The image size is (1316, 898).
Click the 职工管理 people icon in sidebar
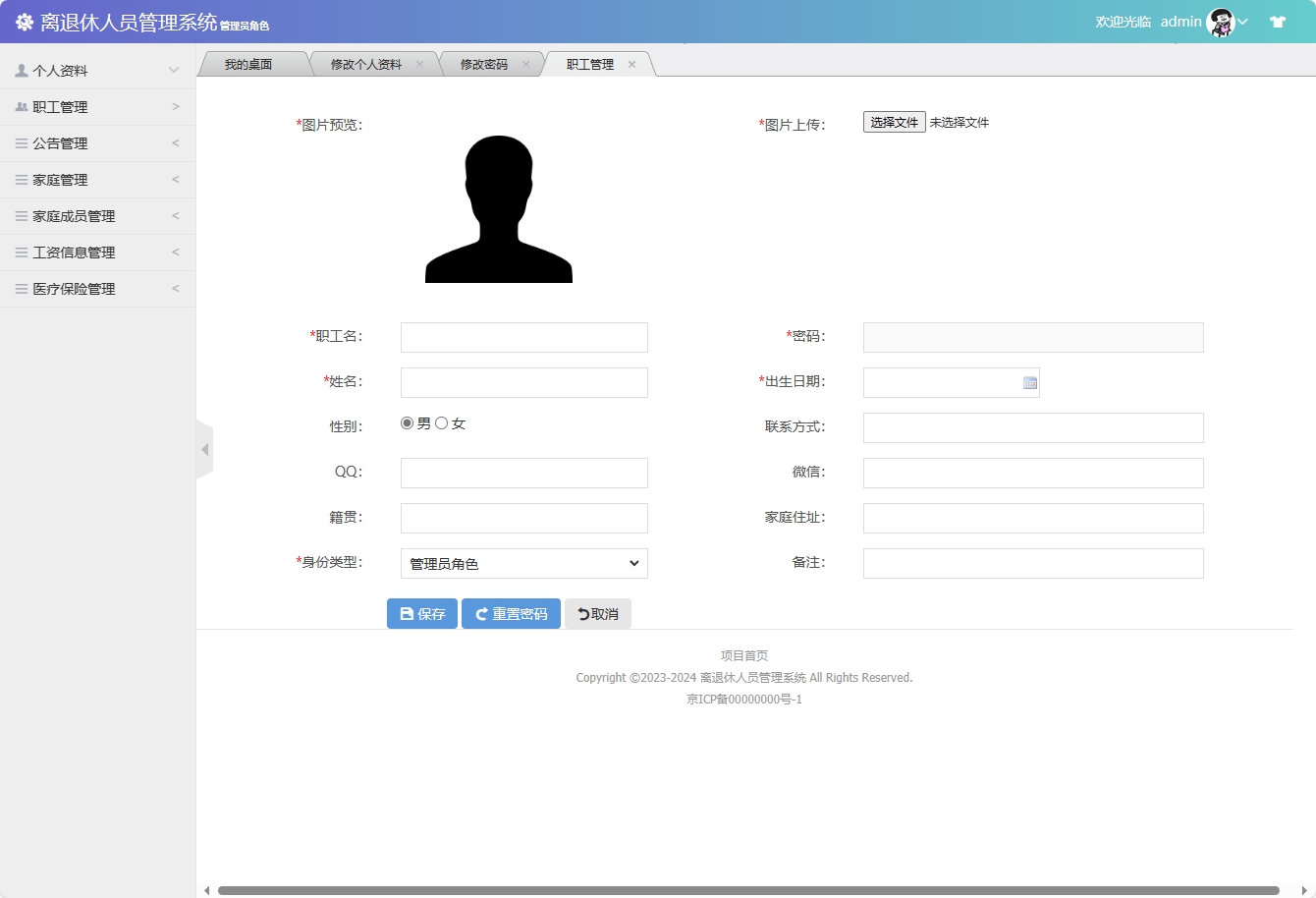click(x=20, y=106)
